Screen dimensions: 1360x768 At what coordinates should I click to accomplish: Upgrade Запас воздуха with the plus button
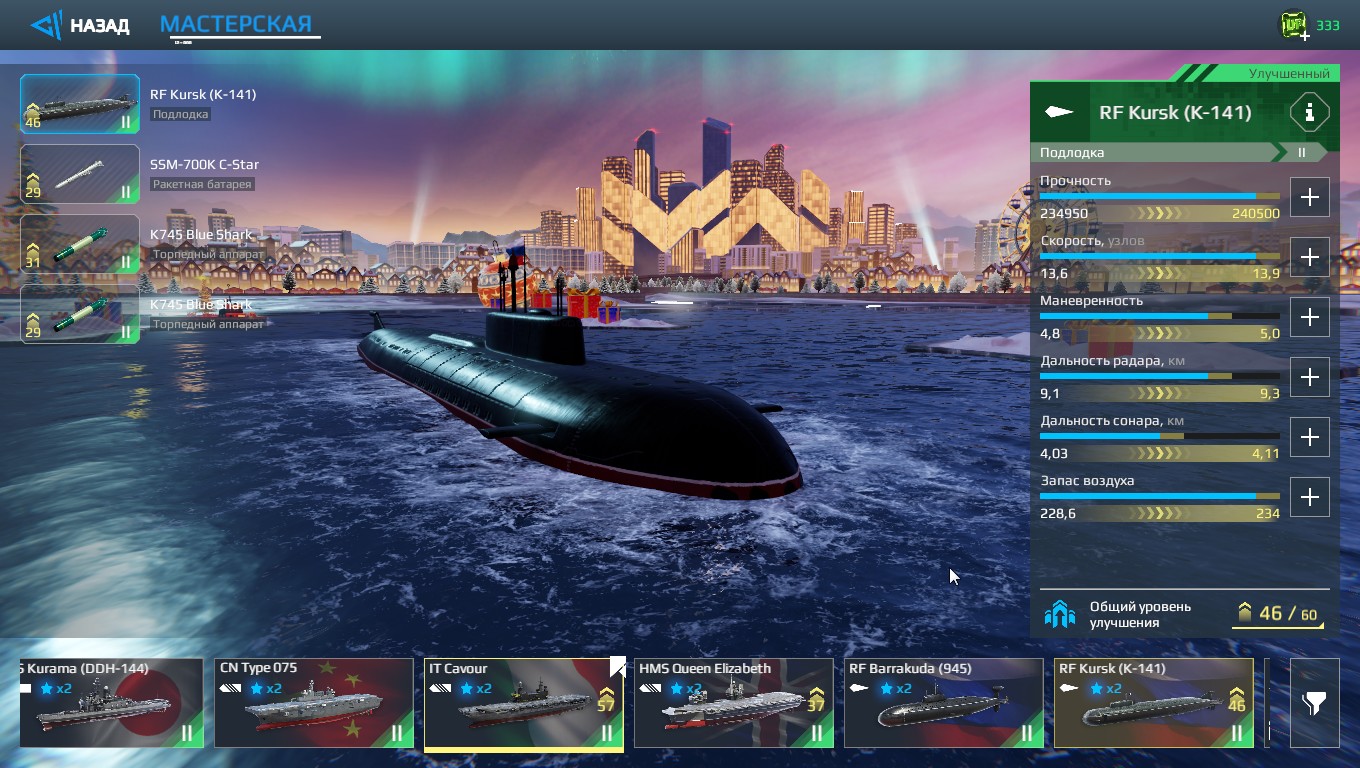pos(1309,497)
